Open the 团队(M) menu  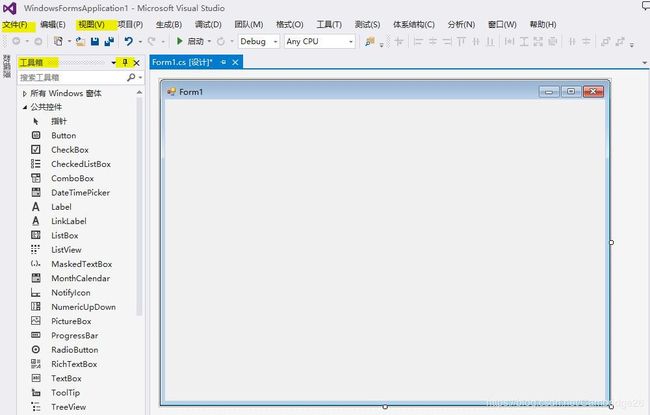pos(249,24)
